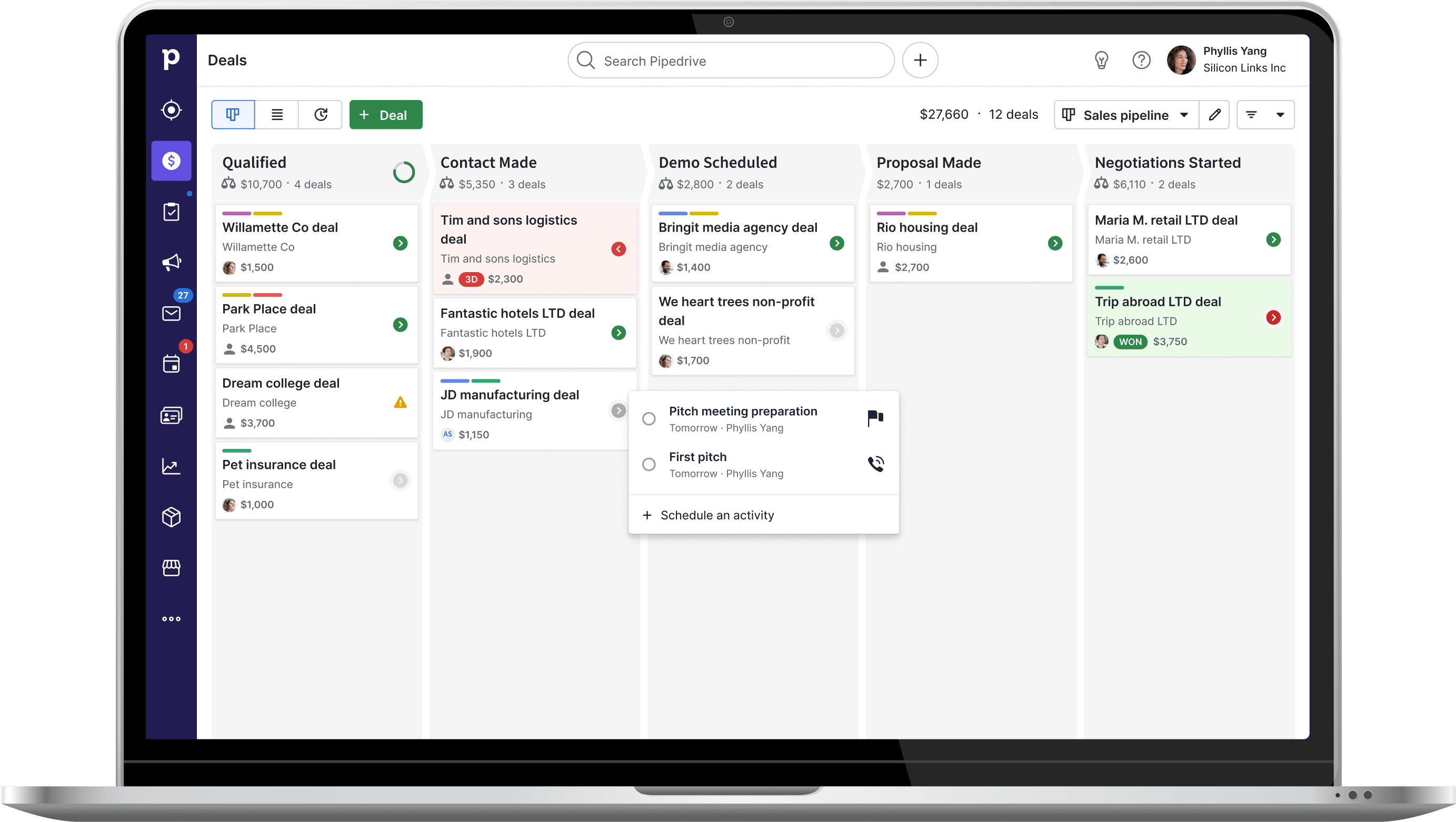Image resolution: width=1456 pixels, height=822 pixels.
Task: Click the edit pencil icon on pipeline
Action: pos(1214,114)
